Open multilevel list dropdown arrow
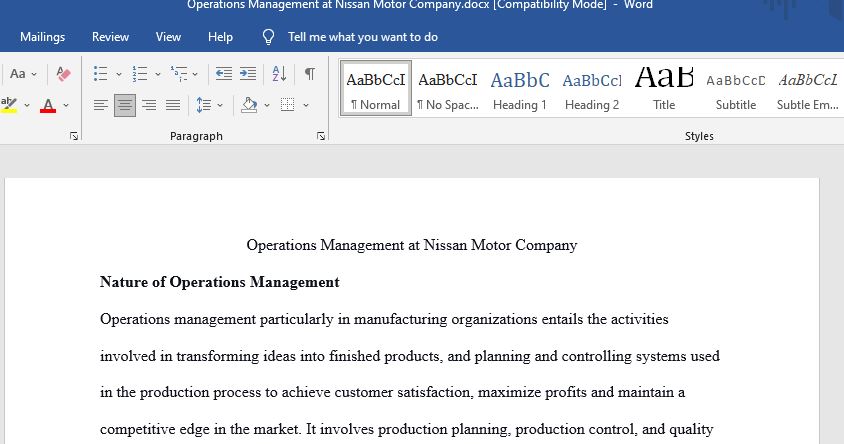 click(195, 74)
